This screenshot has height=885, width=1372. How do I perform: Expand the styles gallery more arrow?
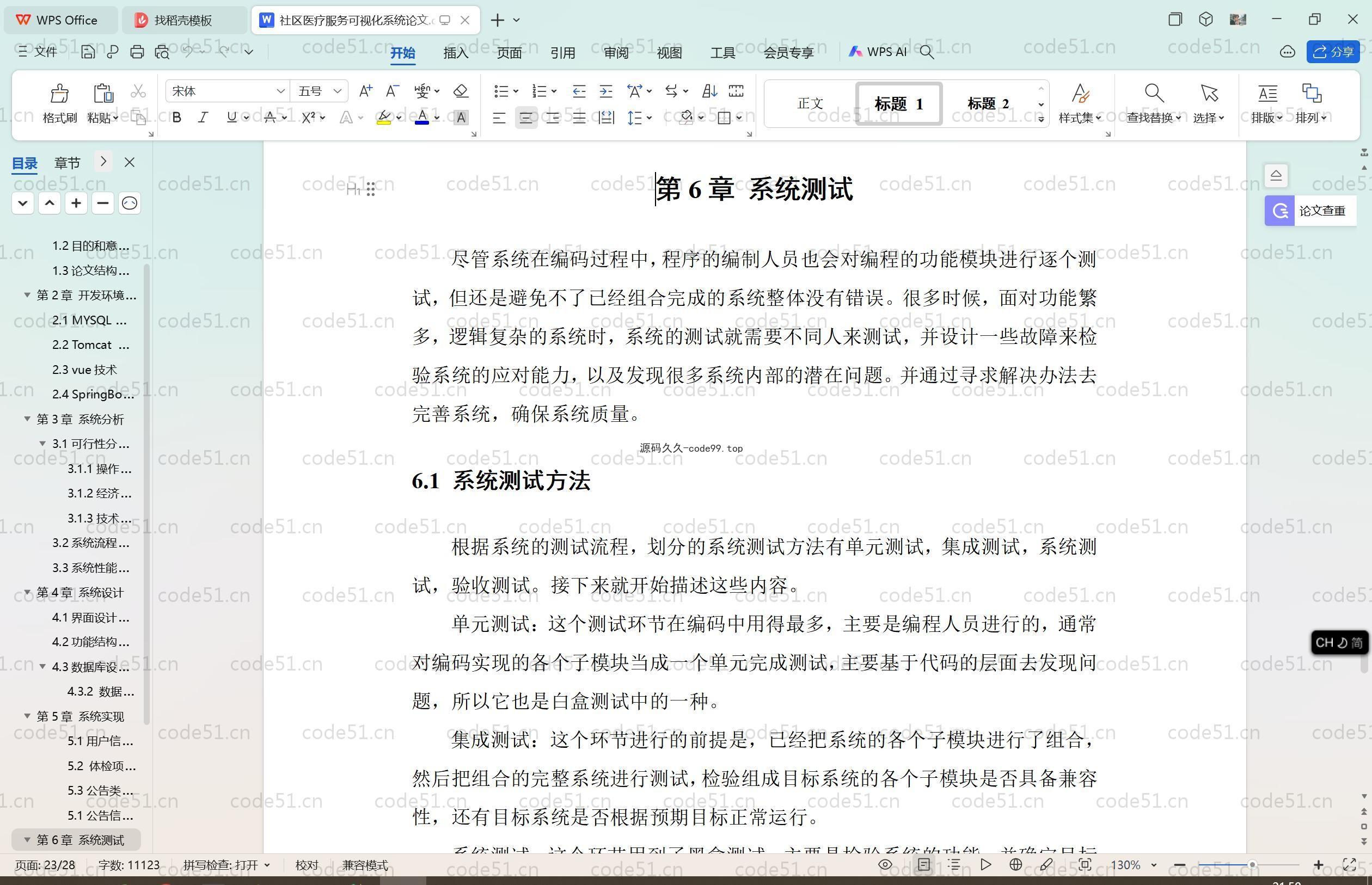tap(1041, 119)
